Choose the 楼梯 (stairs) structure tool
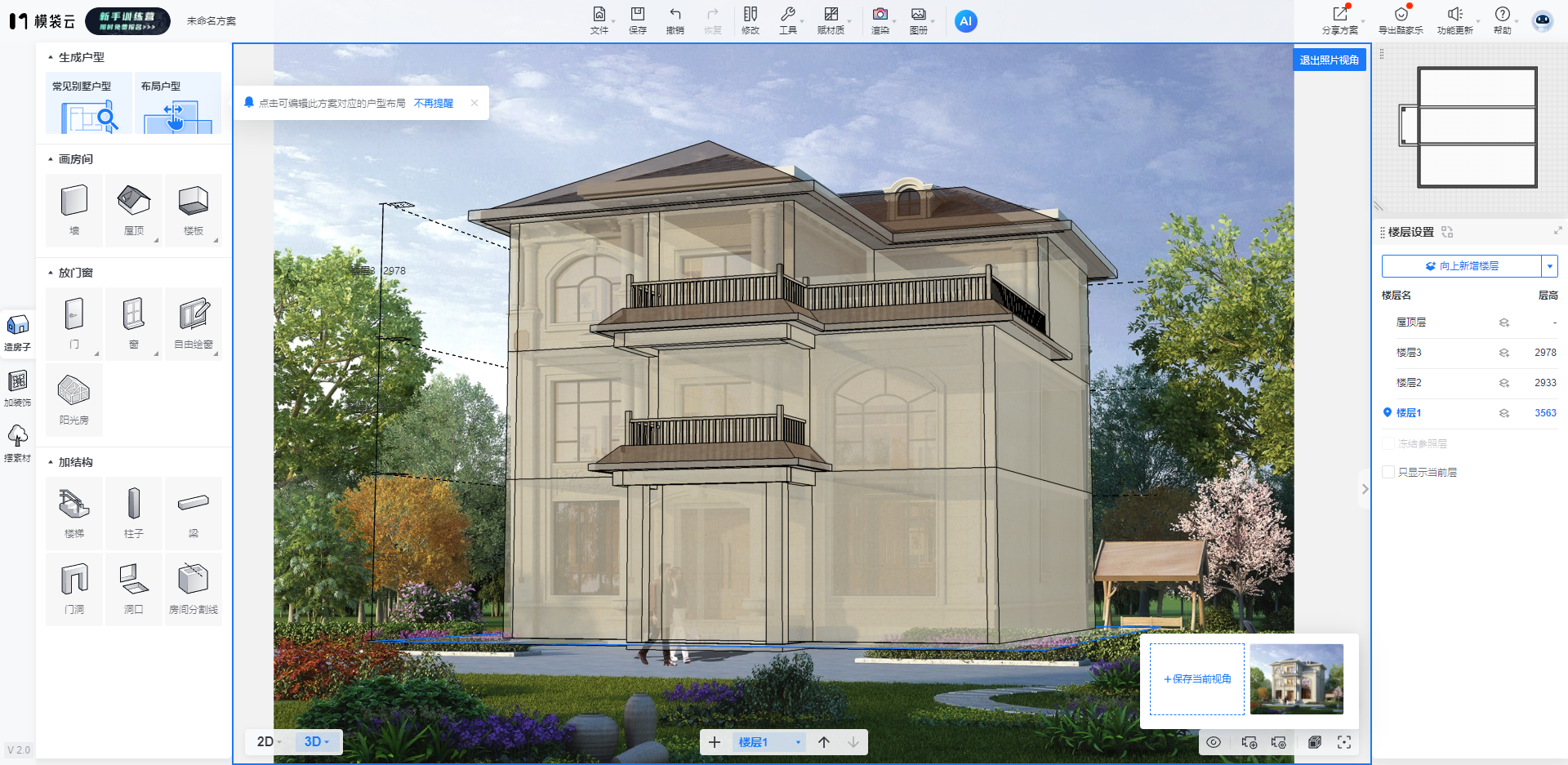The height and width of the screenshot is (765, 1568). (x=74, y=512)
